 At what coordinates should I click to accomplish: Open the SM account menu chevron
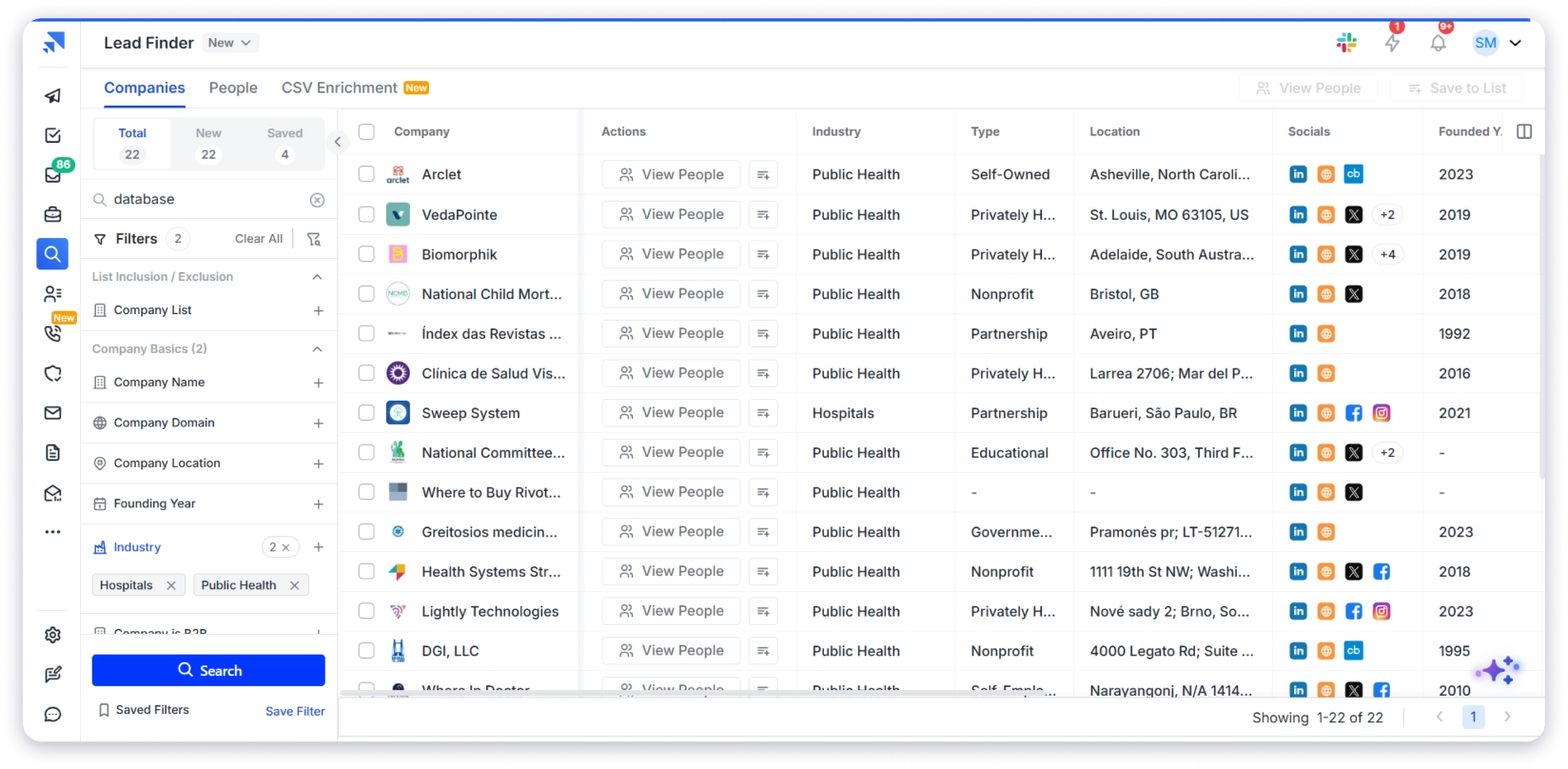tap(1516, 43)
